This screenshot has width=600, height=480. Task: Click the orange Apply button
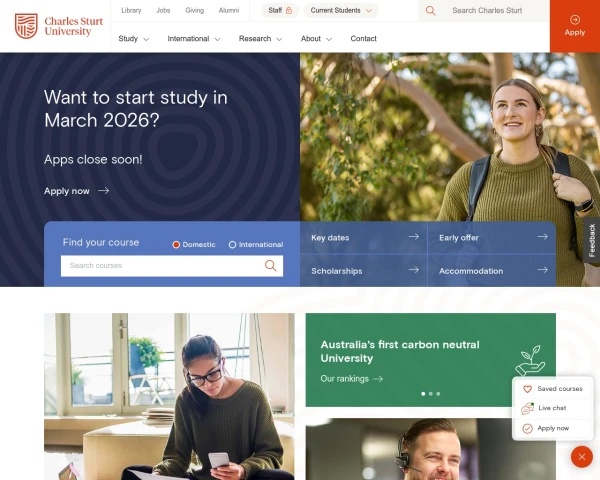(575, 26)
